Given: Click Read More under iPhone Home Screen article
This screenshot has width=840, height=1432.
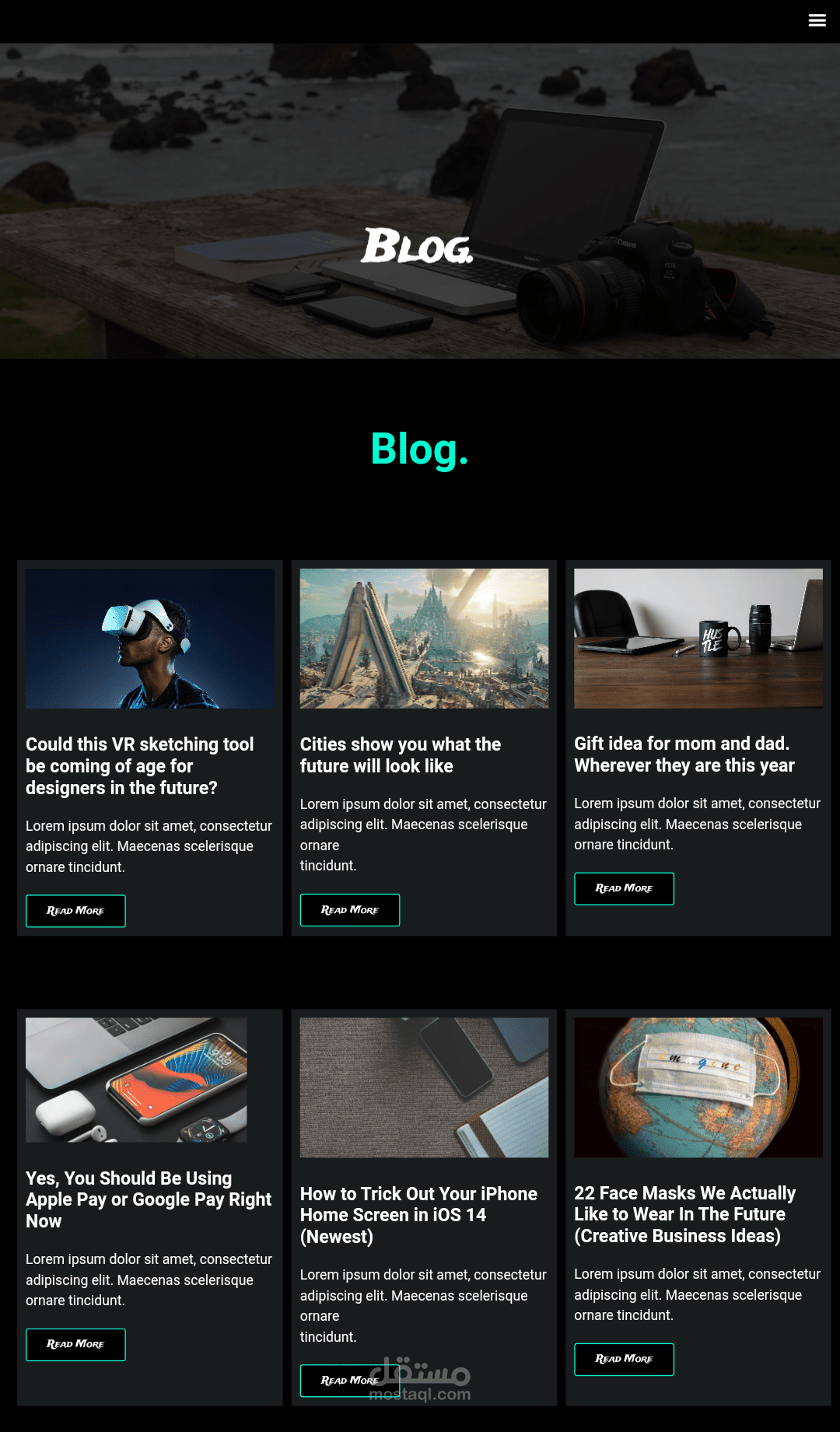Looking at the screenshot, I should click(x=350, y=1381).
